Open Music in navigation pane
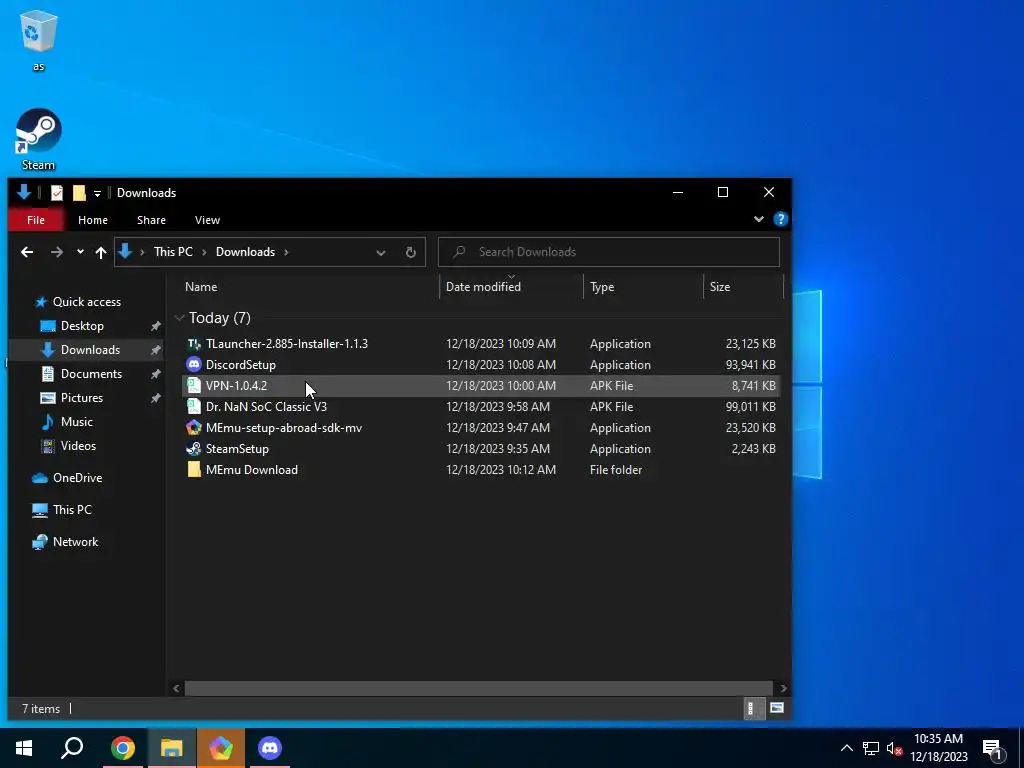The image size is (1024, 768). click(x=76, y=422)
